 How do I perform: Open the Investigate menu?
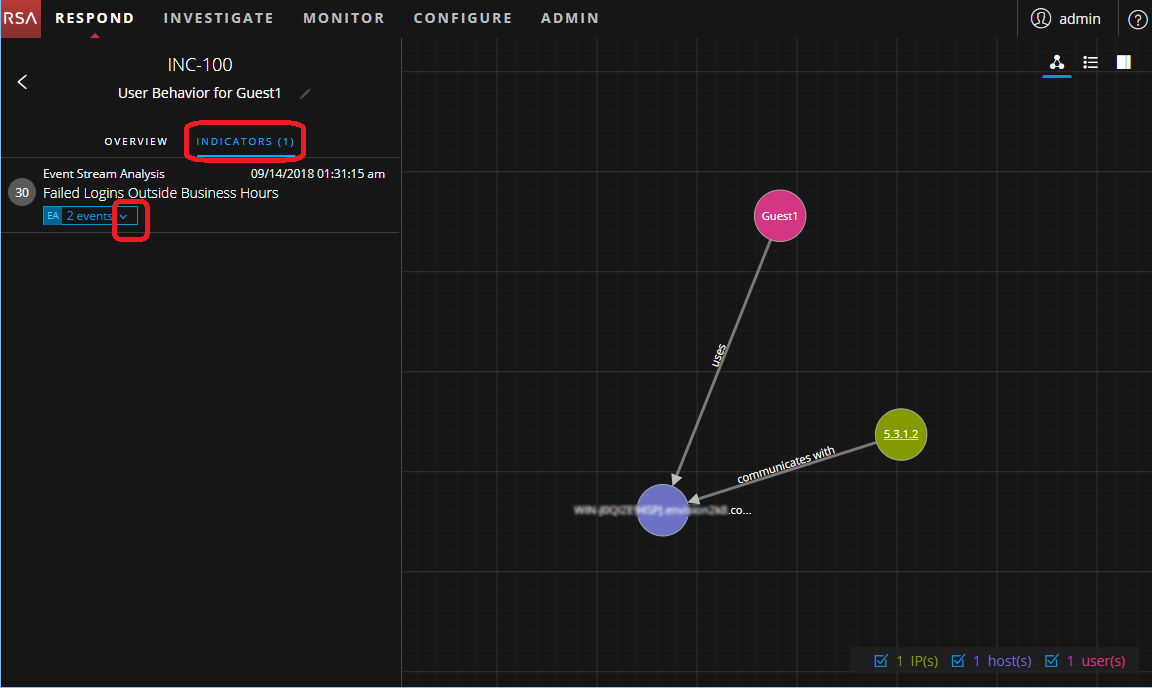click(x=218, y=18)
